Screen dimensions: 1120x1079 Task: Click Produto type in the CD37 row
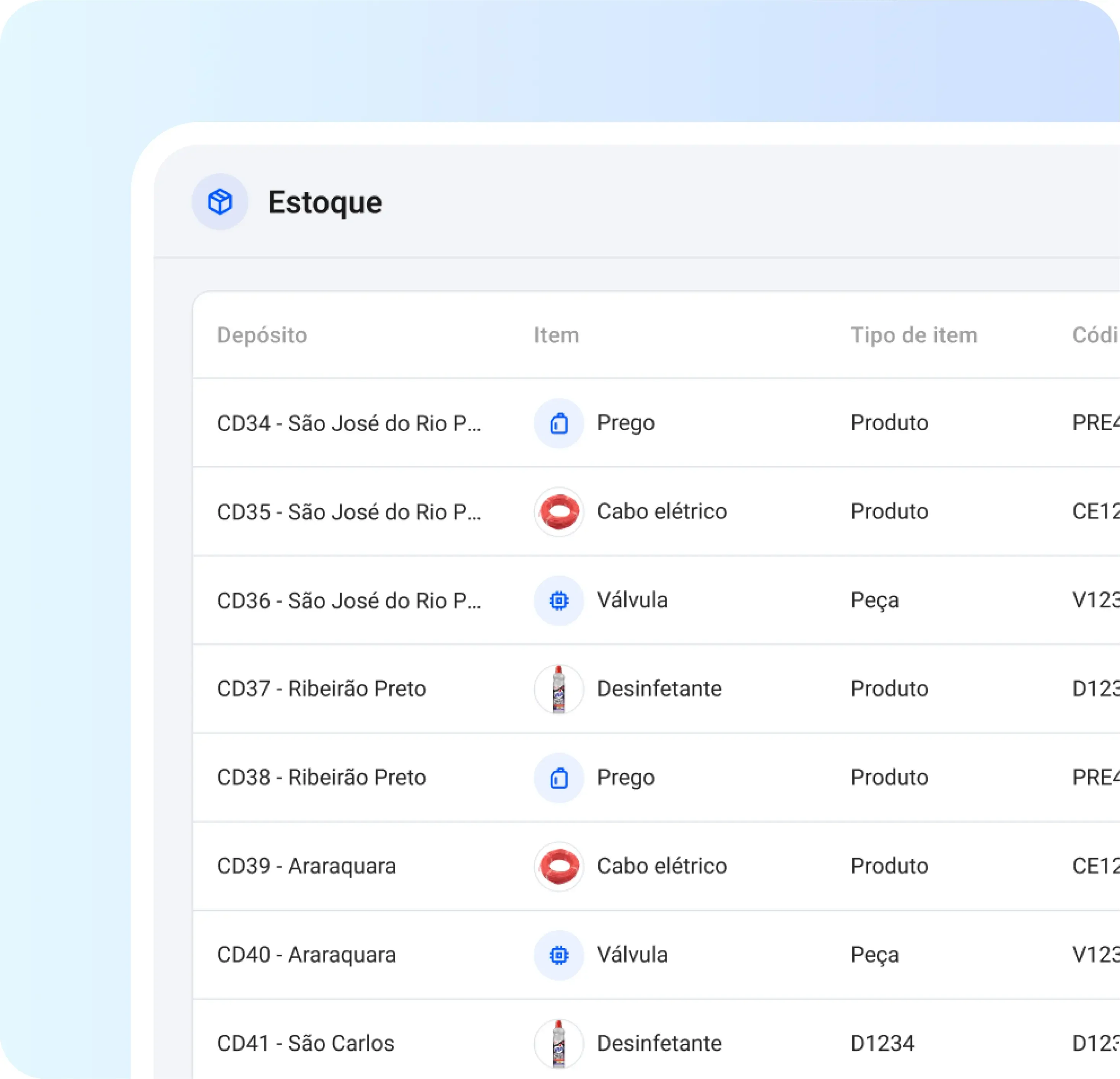[x=889, y=689]
